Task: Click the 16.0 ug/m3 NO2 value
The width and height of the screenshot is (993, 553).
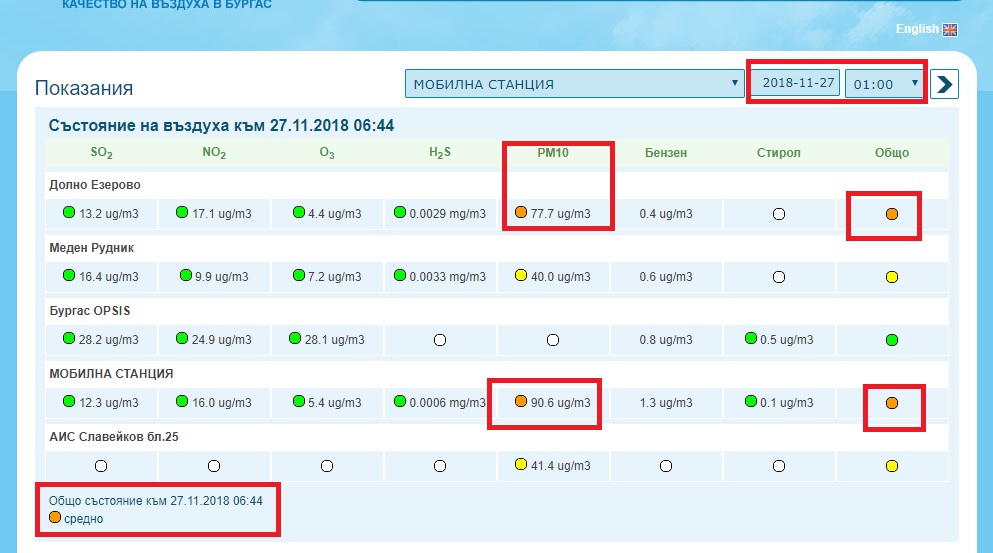Action: tap(222, 403)
